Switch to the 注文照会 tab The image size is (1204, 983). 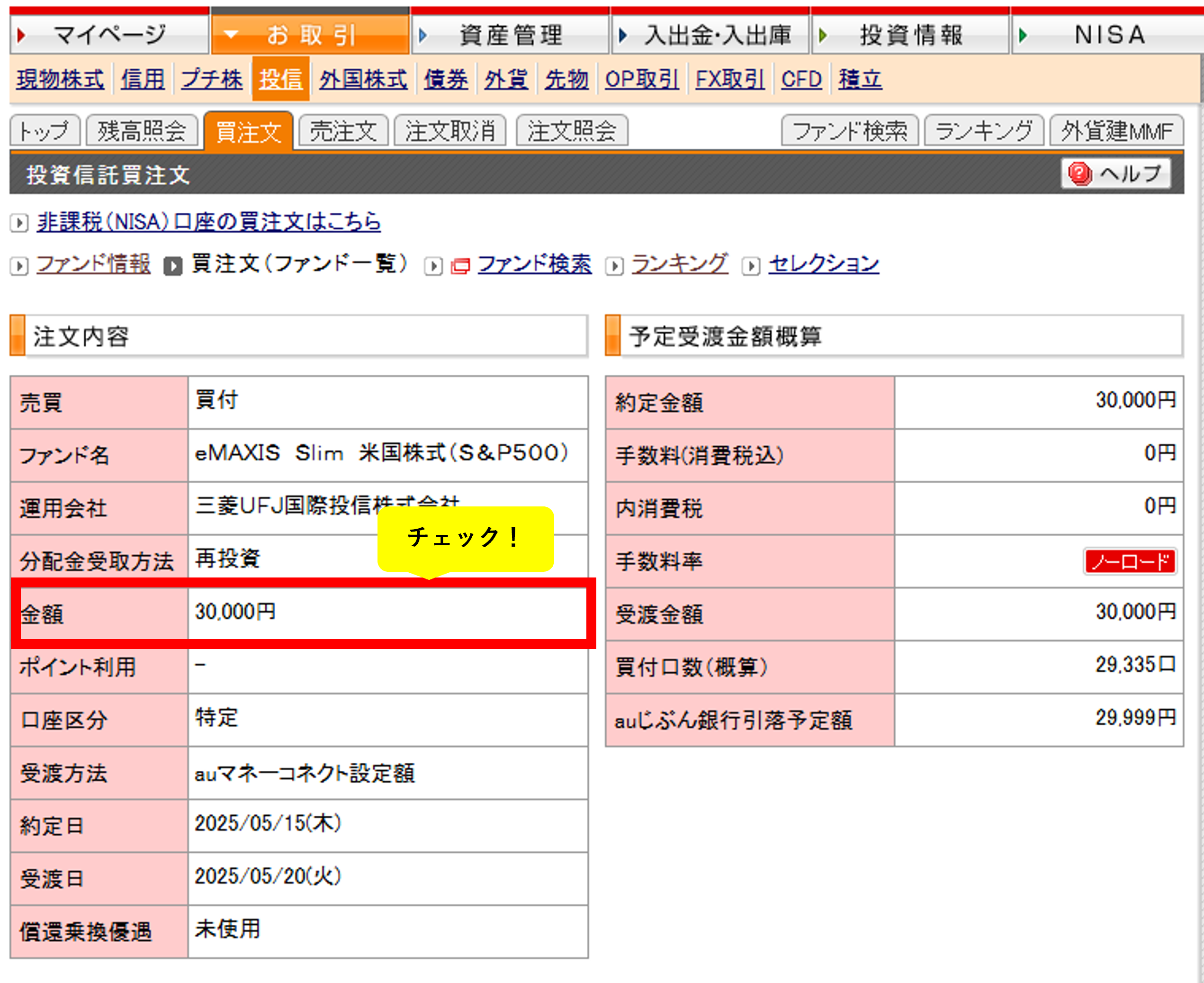[572, 131]
